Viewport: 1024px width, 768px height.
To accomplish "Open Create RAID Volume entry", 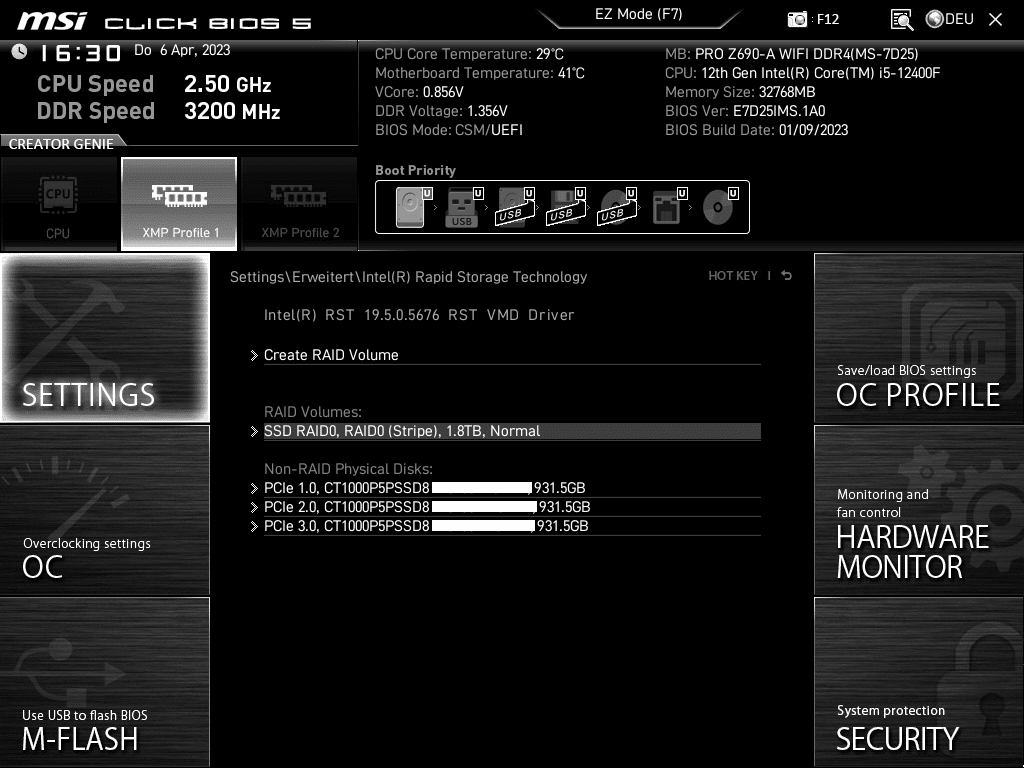I will point(512,355).
